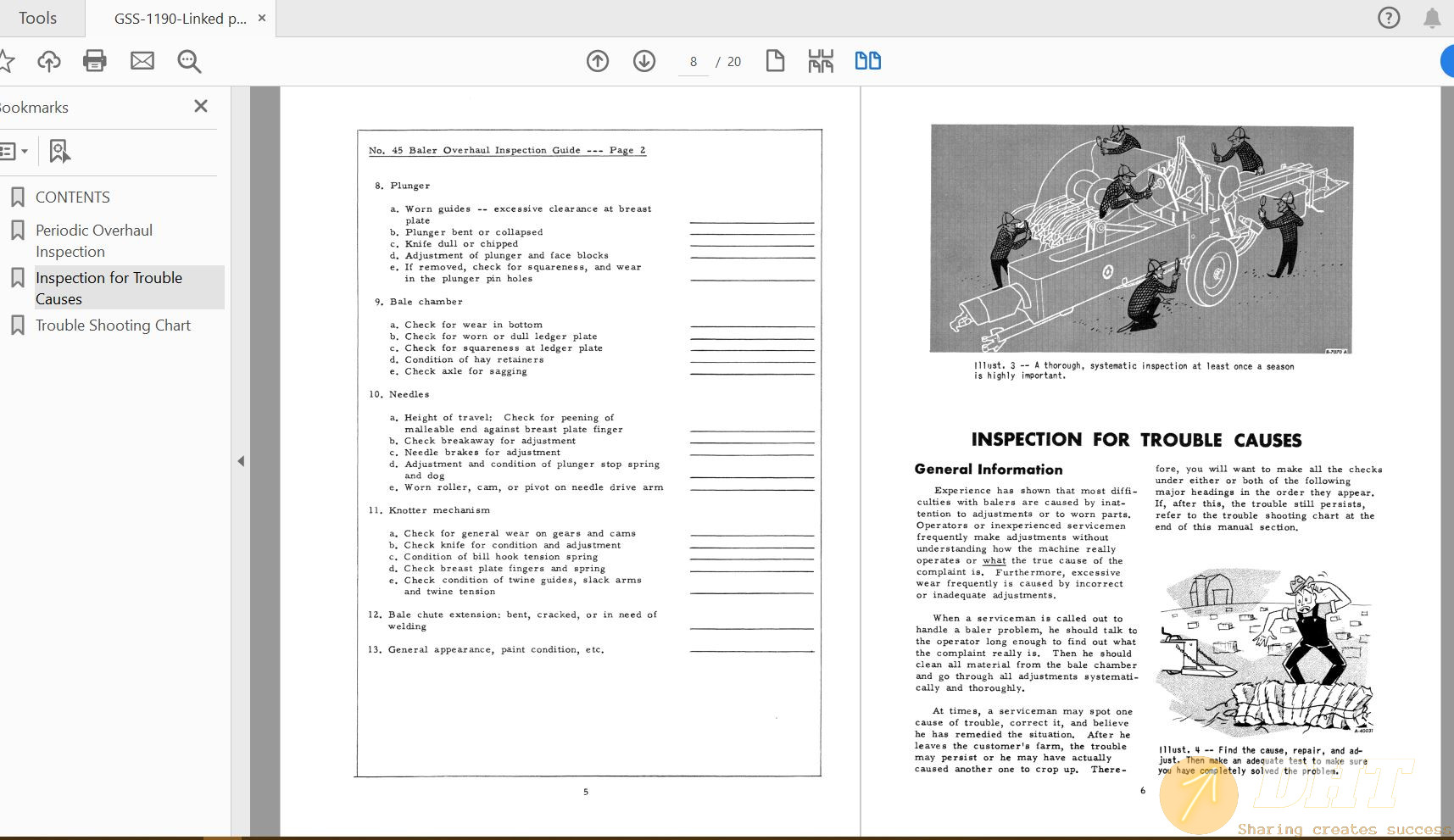Open bookmarks options dropdown menu
Screen dimensions: 1454x840
coord(14,152)
